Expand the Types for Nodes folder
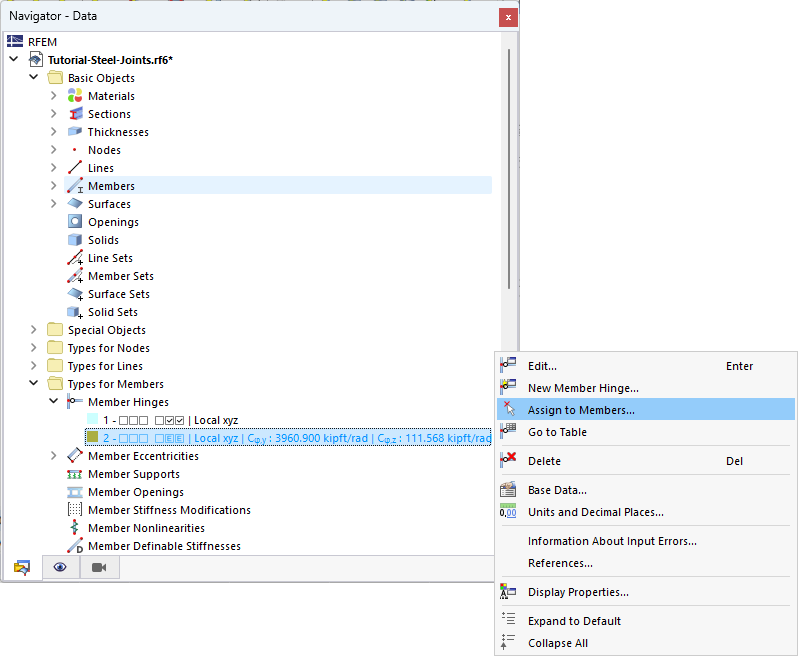 (34, 348)
